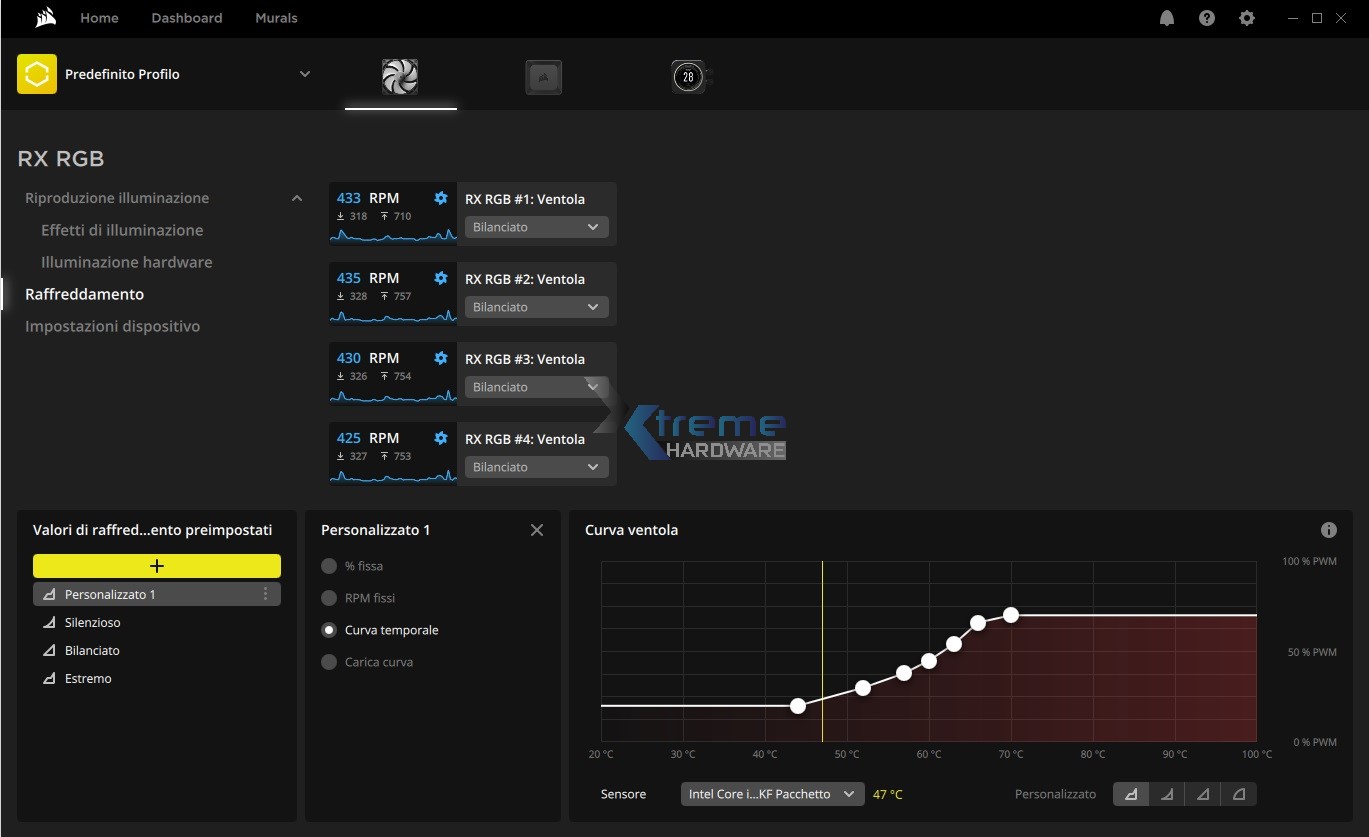Image resolution: width=1369 pixels, height=837 pixels.
Task: Open the RX RGB #2 Bilanciato dropdown
Action: (536, 307)
